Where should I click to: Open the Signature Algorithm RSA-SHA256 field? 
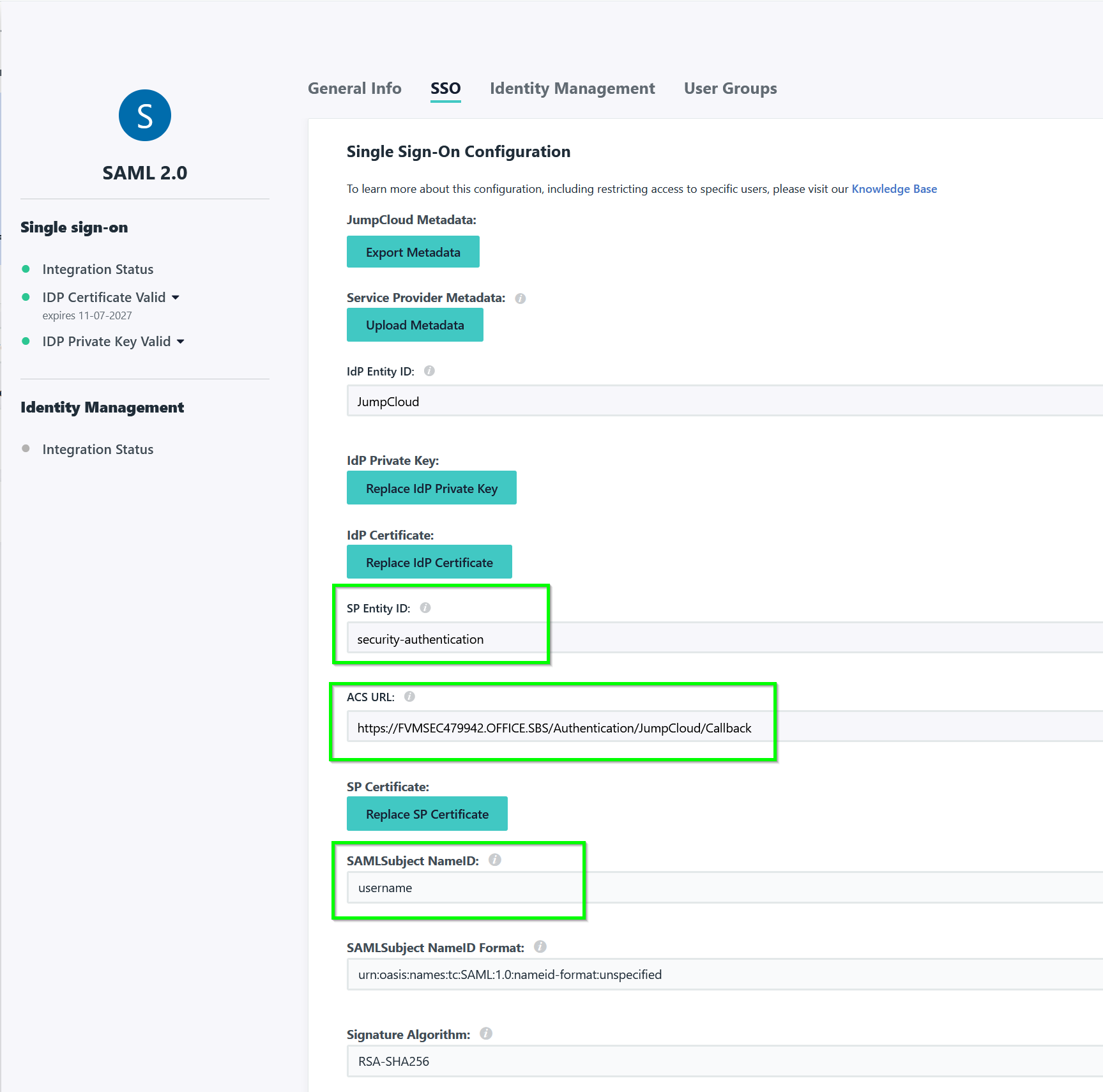point(725,1061)
